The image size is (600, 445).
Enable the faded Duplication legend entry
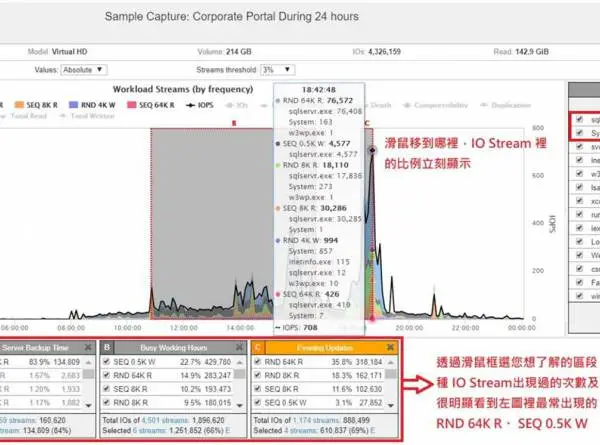pos(505,105)
